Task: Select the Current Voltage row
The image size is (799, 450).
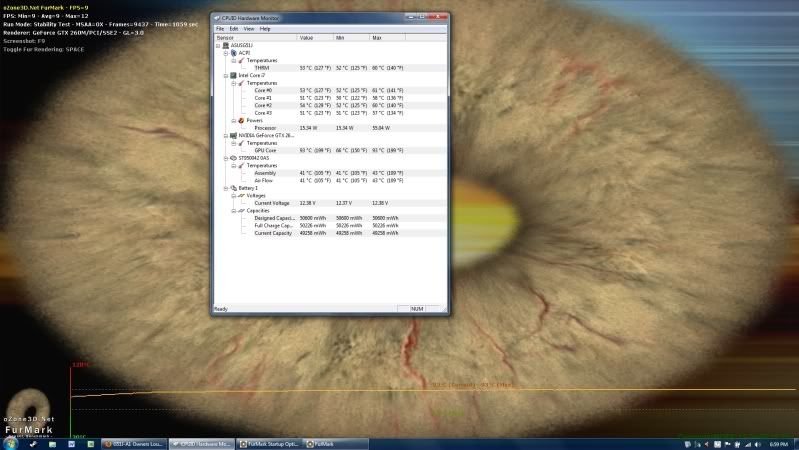Action: [x=330, y=203]
